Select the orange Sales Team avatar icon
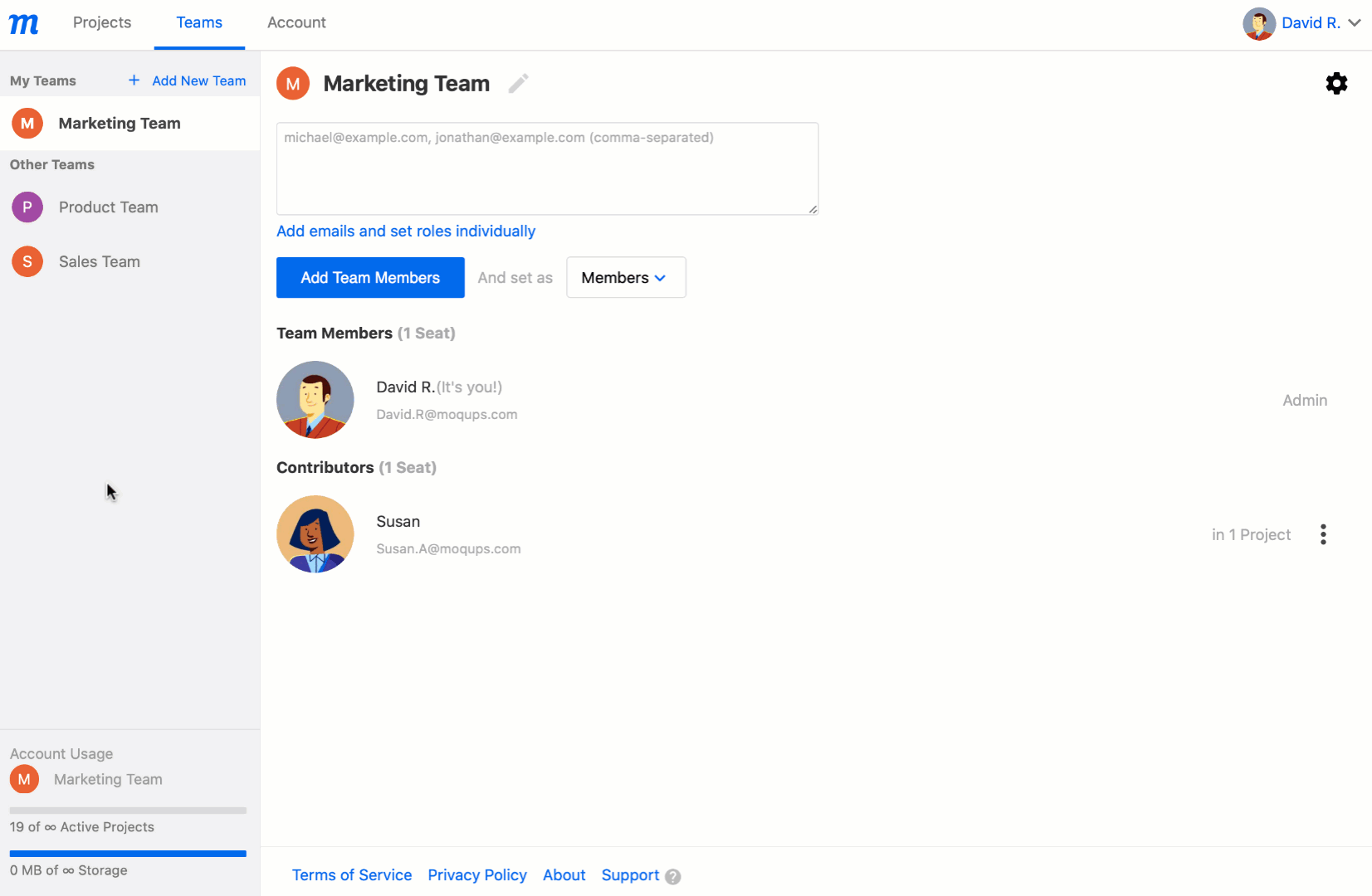Viewport: 1372px width, 896px height. [x=27, y=262]
